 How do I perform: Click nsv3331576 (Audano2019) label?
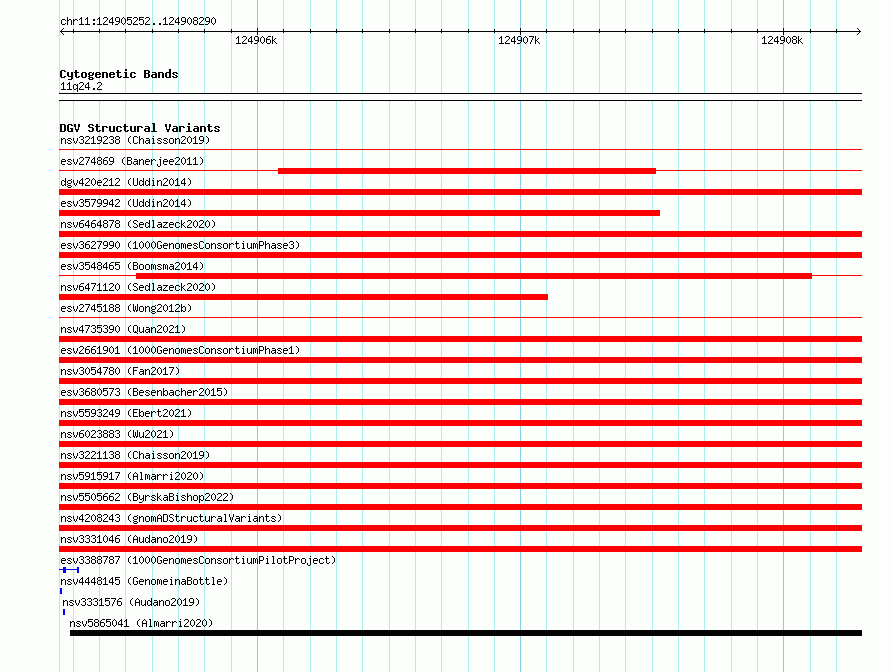pyautogui.click(x=131, y=602)
